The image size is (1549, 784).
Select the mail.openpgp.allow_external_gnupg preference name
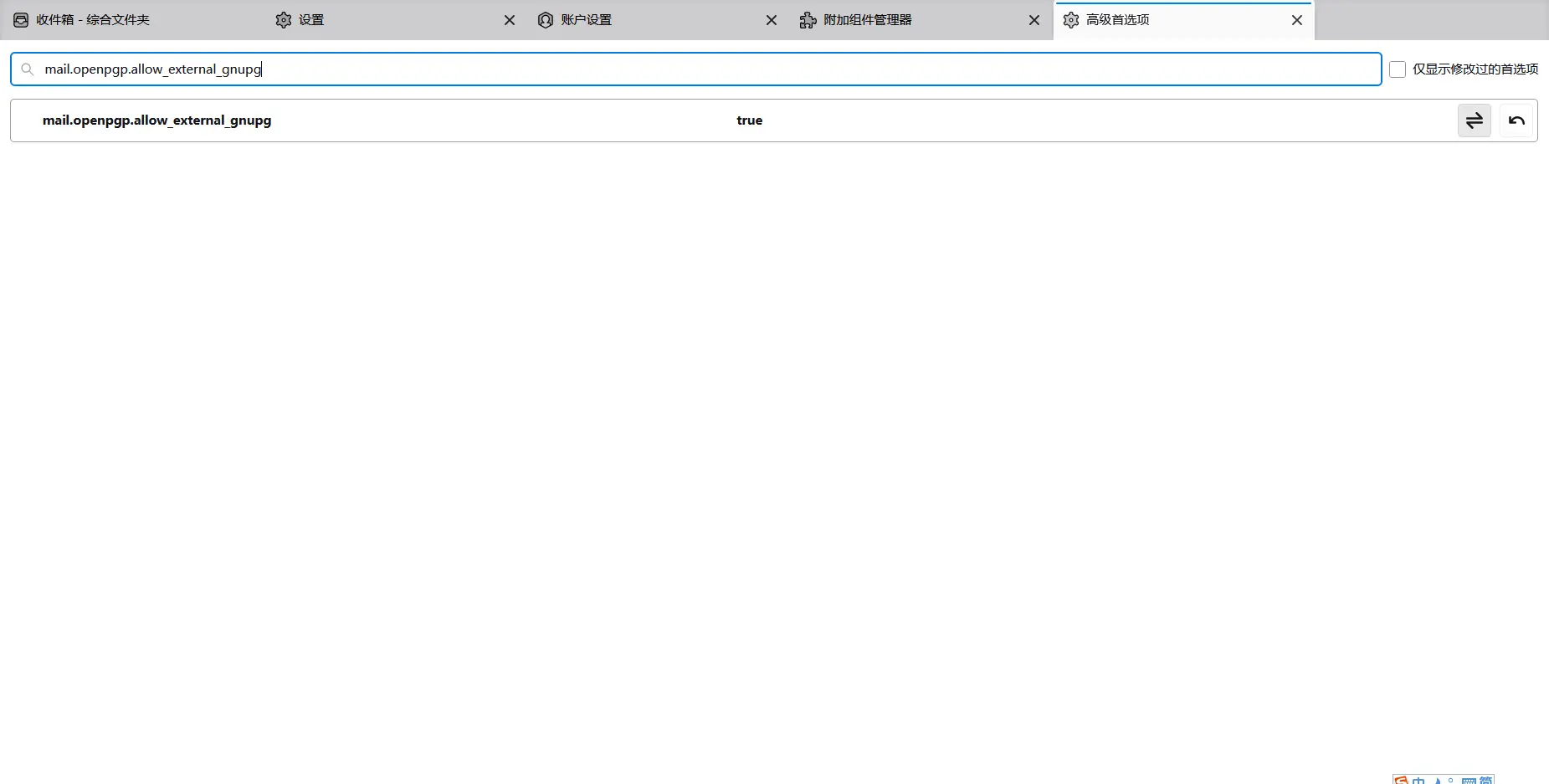pos(156,120)
